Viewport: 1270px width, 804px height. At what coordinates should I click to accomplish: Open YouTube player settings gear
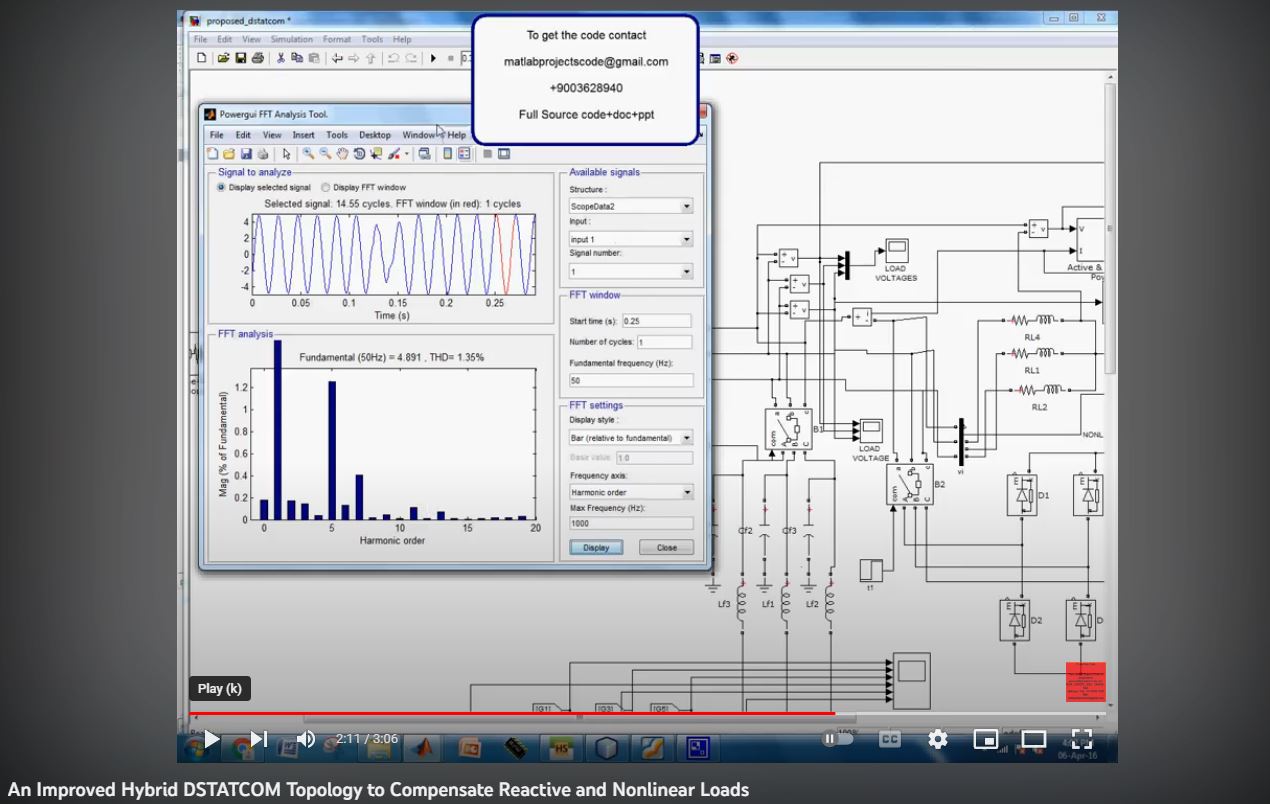(x=937, y=739)
